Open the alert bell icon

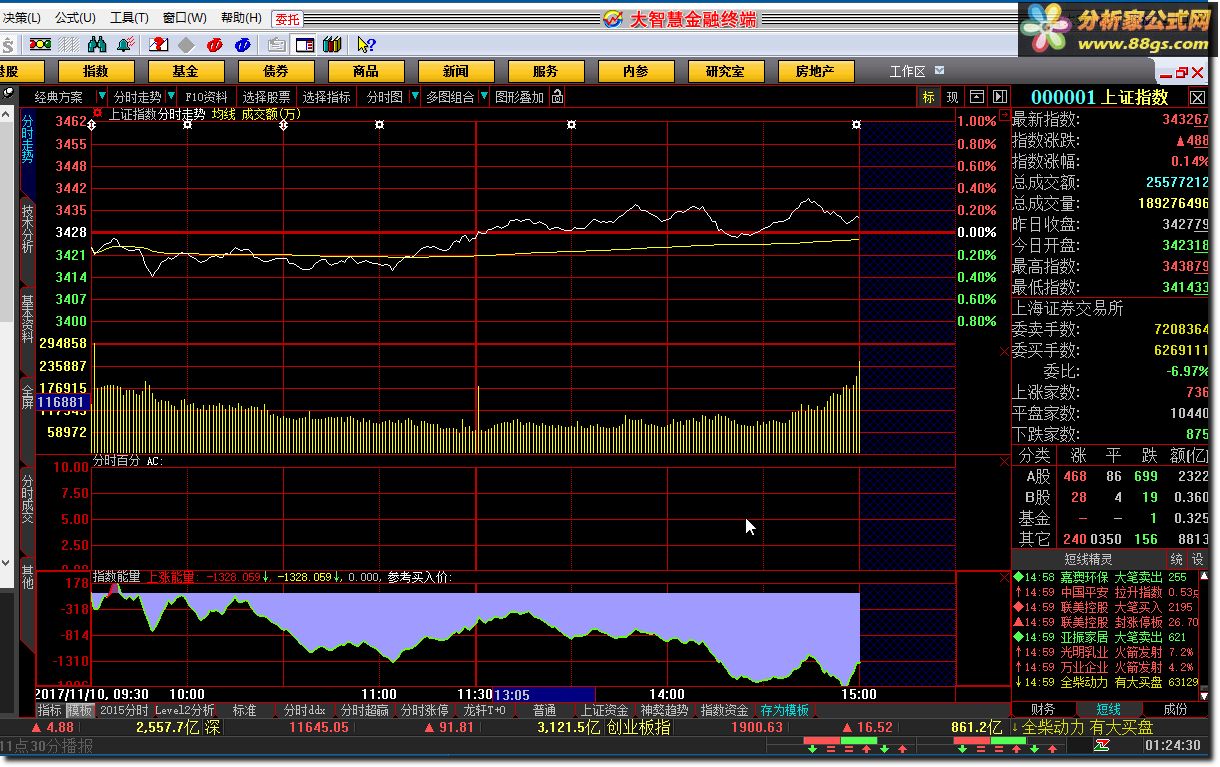pos(126,44)
